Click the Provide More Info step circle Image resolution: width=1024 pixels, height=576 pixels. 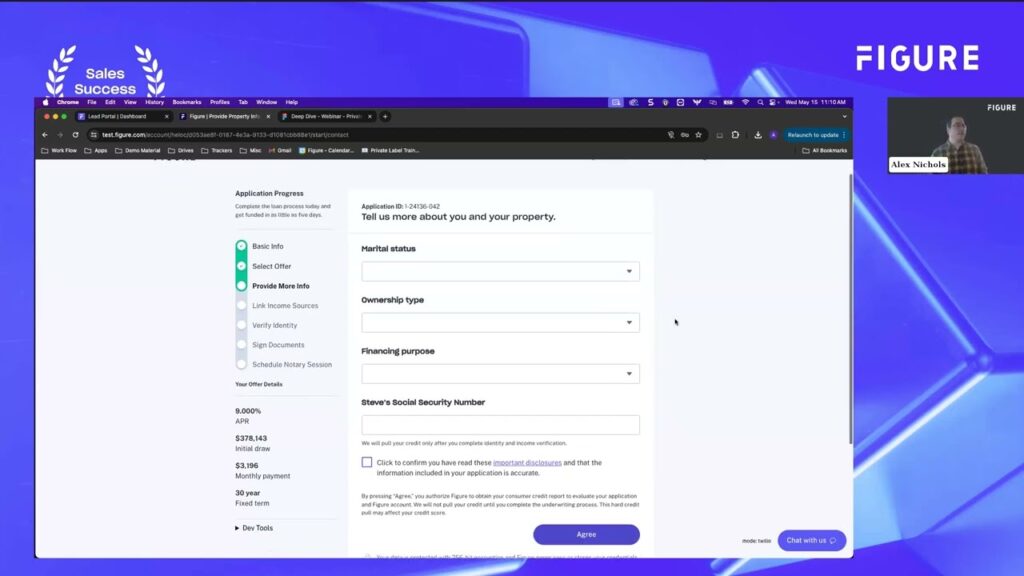pyautogui.click(x=241, y=286)
